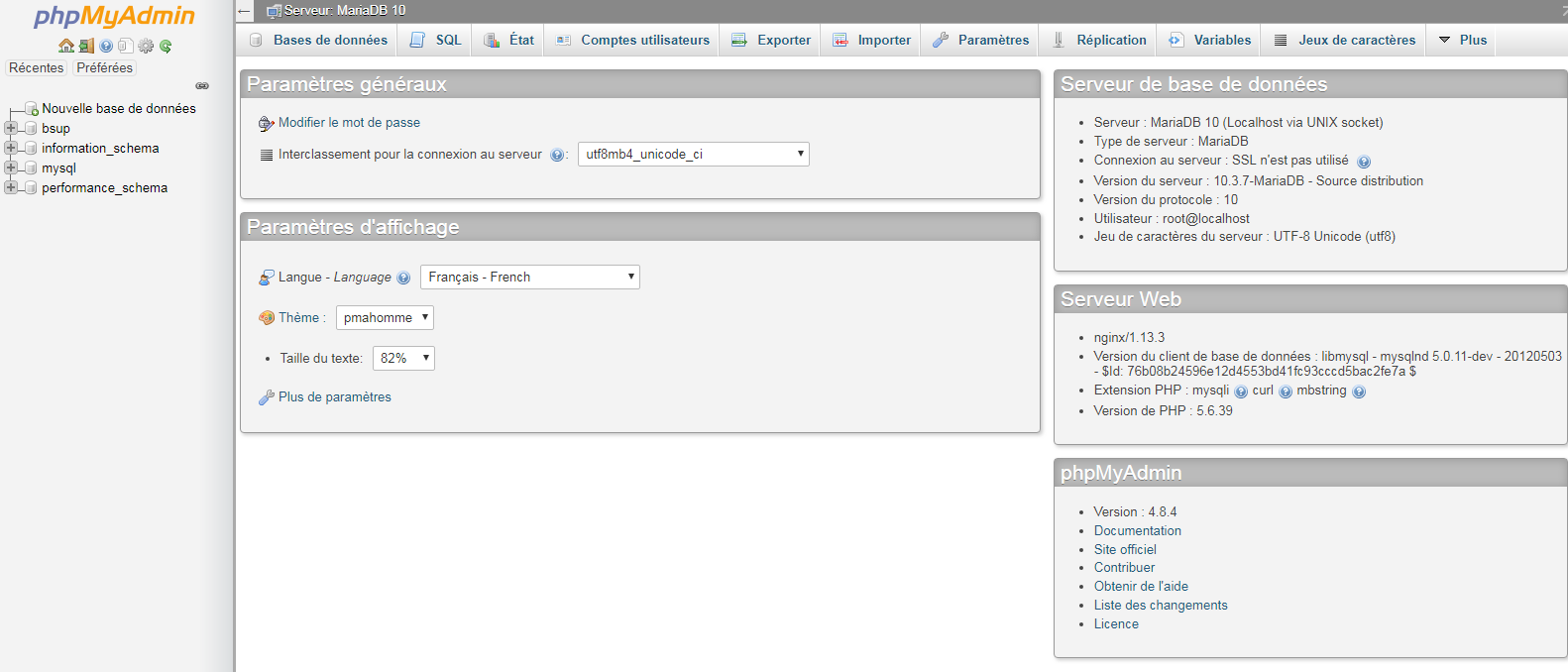Click the phpMyAdmin logo
Viewport: 1568px width, 672px height.
115,17
